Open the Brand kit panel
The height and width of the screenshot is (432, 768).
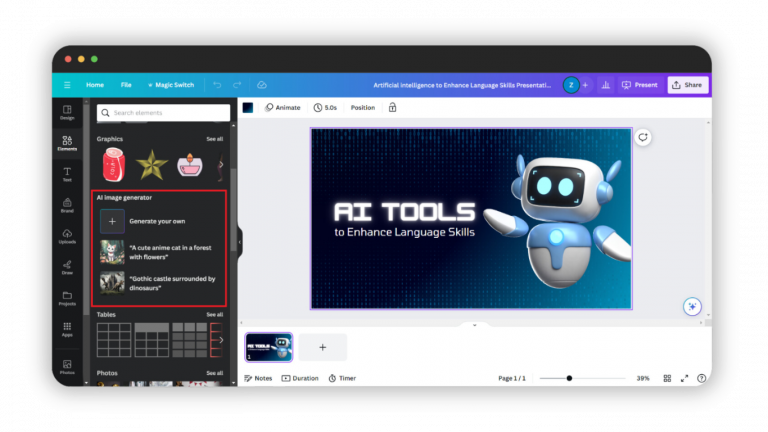(67, 205)
